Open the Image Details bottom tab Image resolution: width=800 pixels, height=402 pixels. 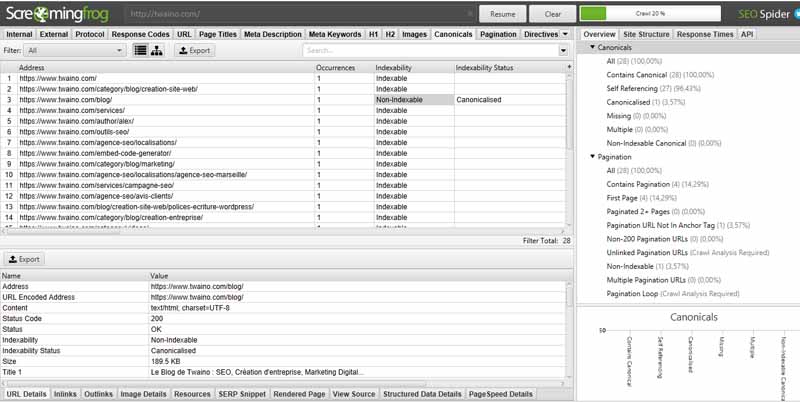[143, 394]
